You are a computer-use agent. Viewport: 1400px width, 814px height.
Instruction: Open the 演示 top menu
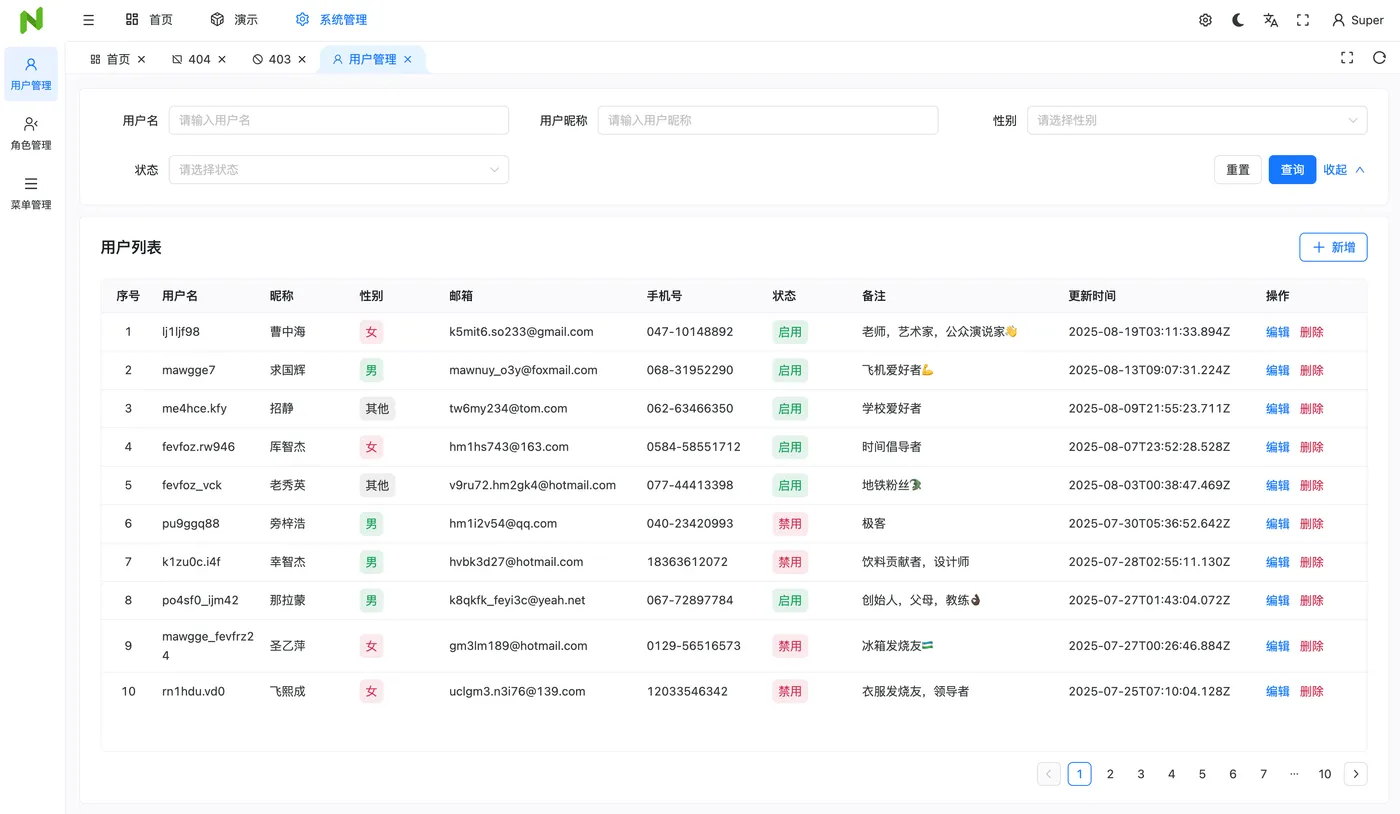[234, 20]
